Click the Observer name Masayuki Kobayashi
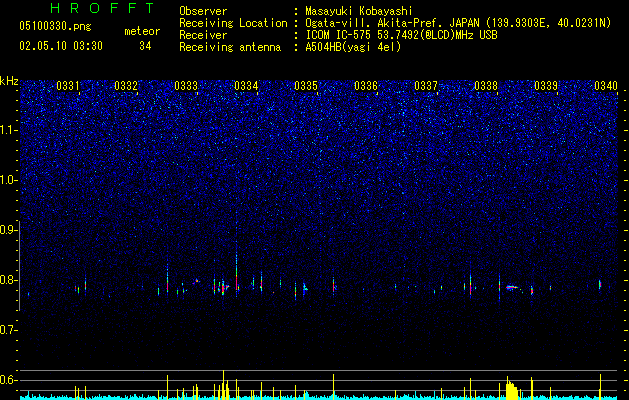629x400 pixels. click(359, 11)
